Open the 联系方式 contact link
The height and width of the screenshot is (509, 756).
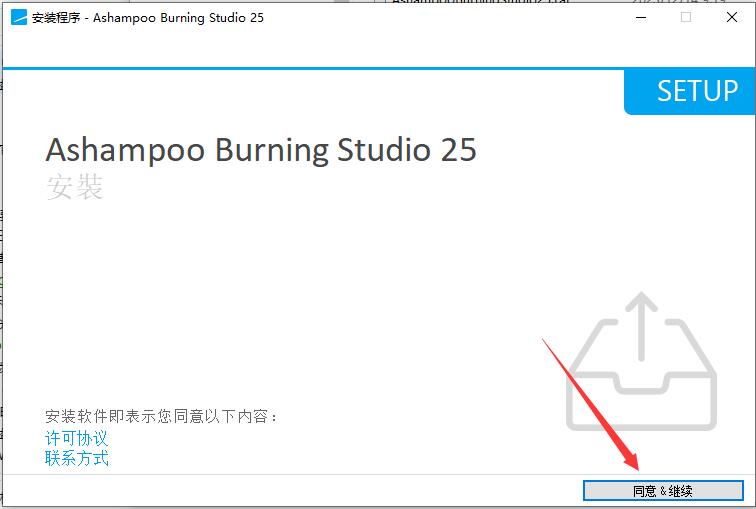[76, 458]
